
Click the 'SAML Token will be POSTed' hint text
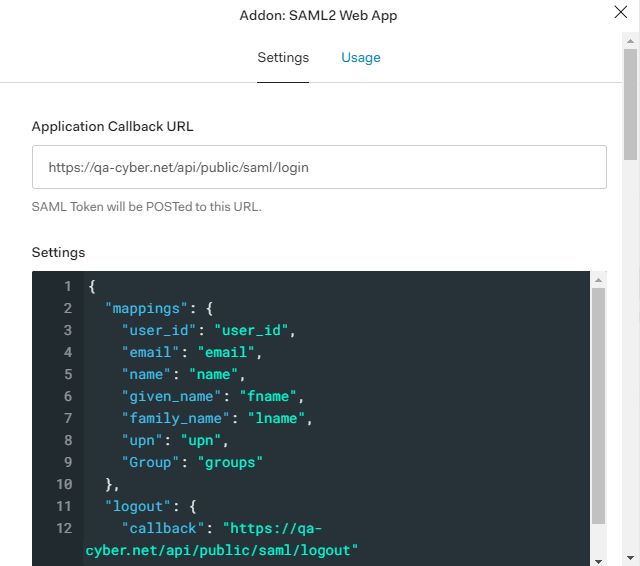[147, 207]
